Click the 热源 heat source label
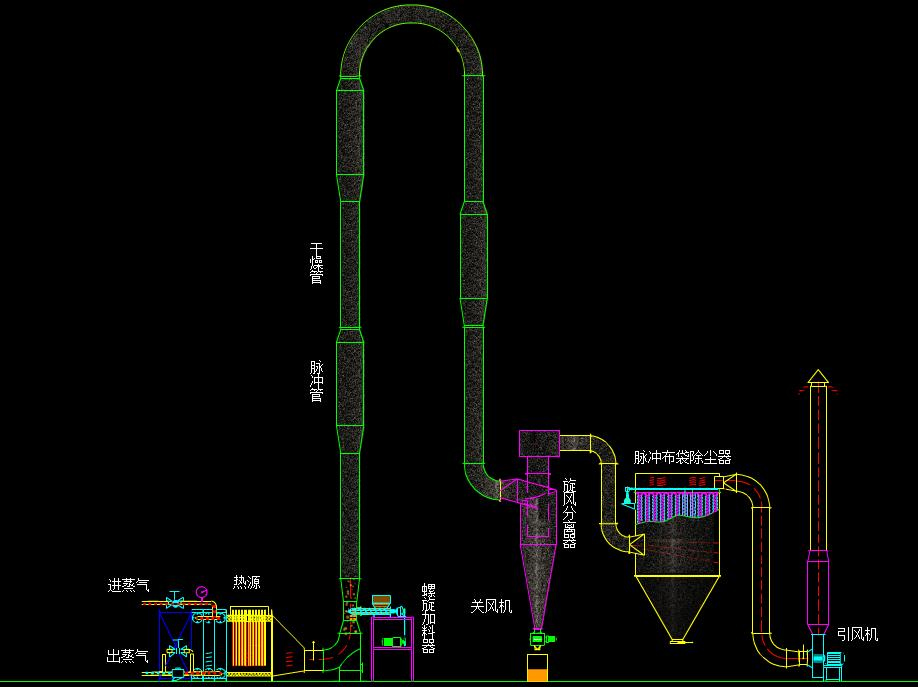This screenshot has height=687, width=918. pos(247,582)
